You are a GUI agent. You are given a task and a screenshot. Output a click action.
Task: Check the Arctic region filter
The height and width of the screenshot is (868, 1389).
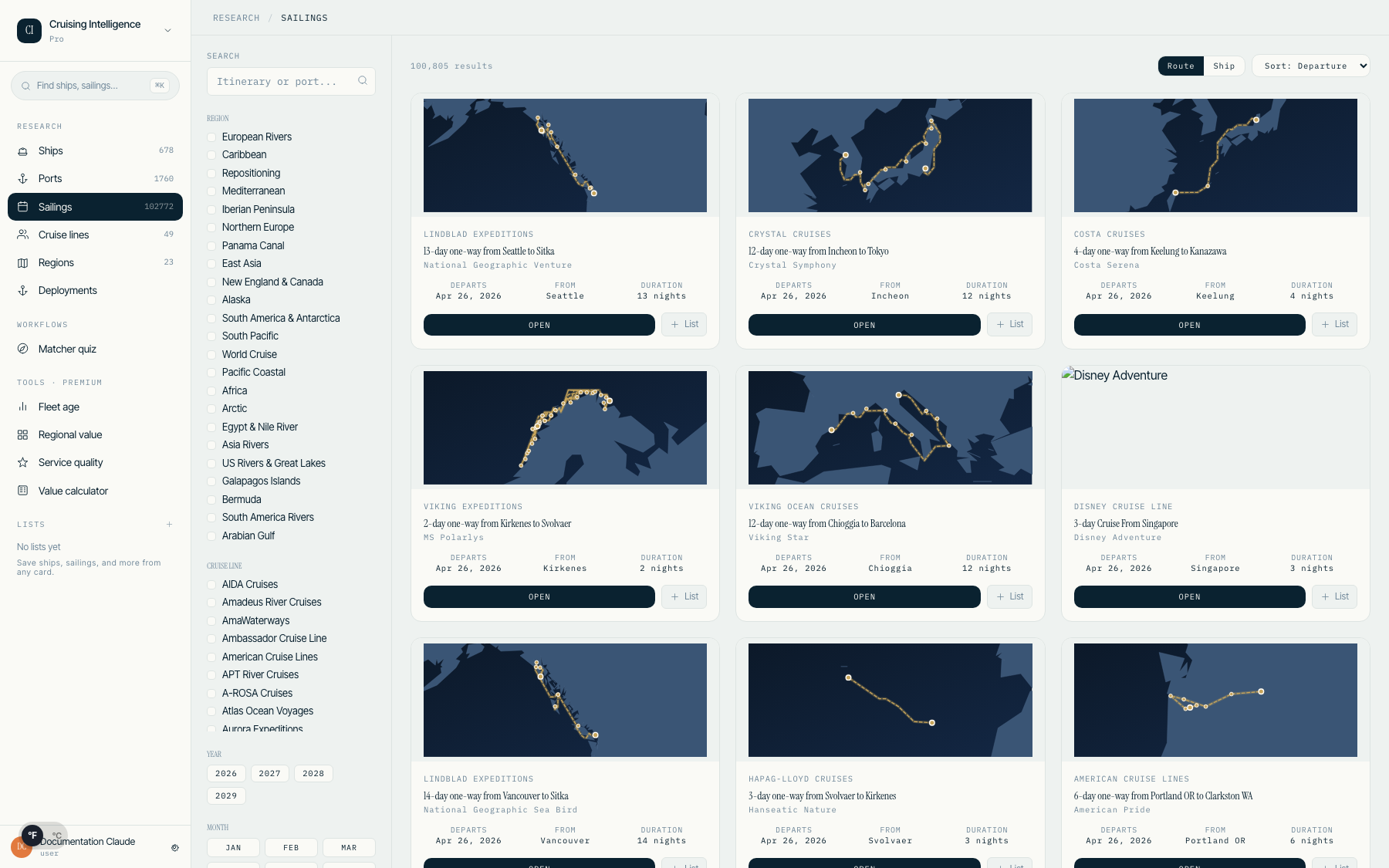click(x=211, y=409)
